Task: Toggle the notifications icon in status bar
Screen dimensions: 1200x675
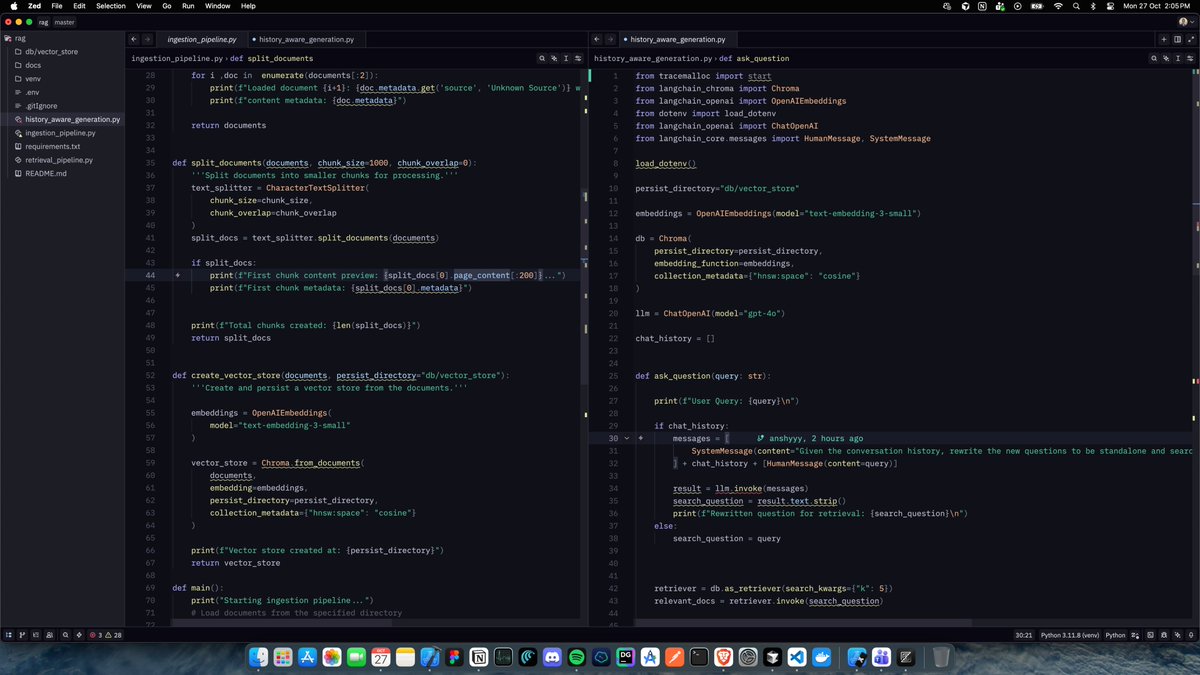Action: pyautogui.click(x=1190, y=634)
